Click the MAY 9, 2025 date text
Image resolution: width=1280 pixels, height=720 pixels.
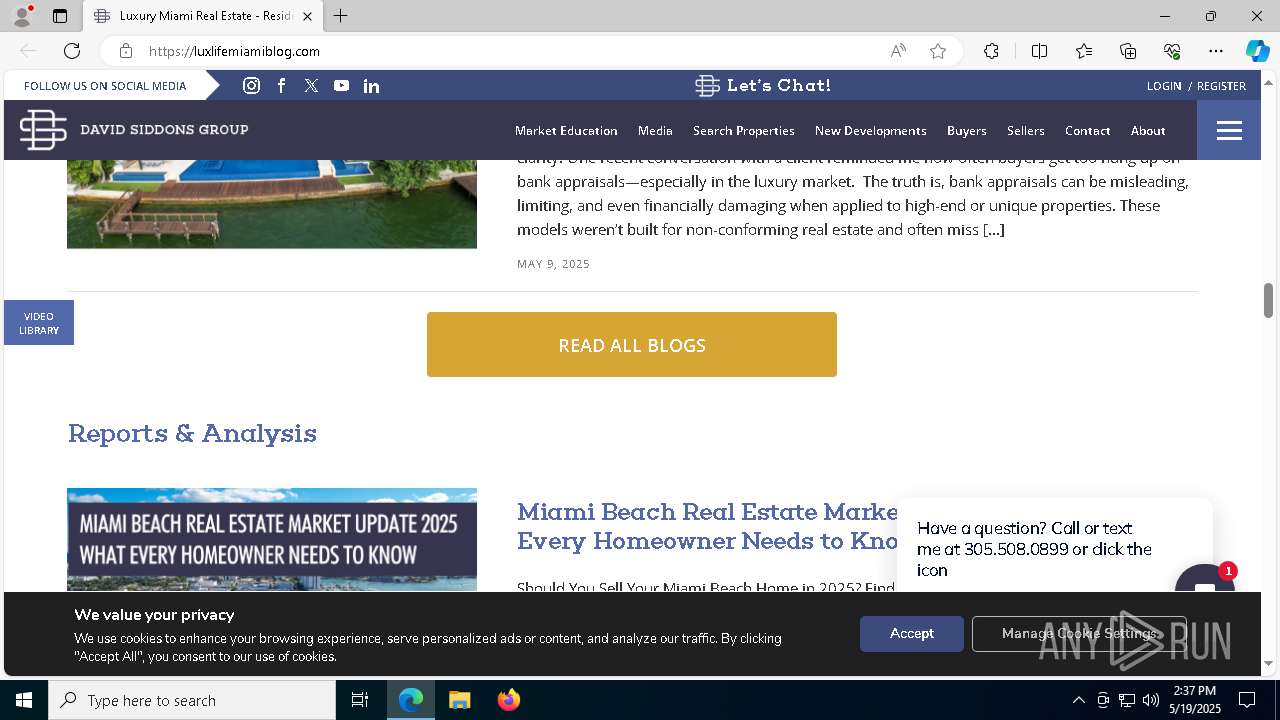(x=553, y=264)
